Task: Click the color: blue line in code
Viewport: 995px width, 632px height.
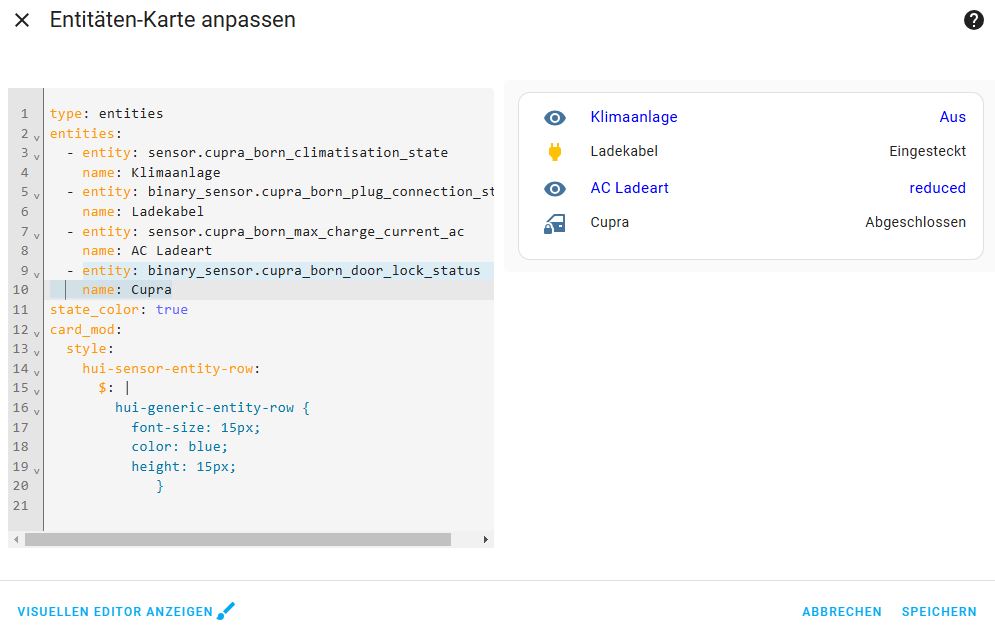Action: (x=179, y=447)
